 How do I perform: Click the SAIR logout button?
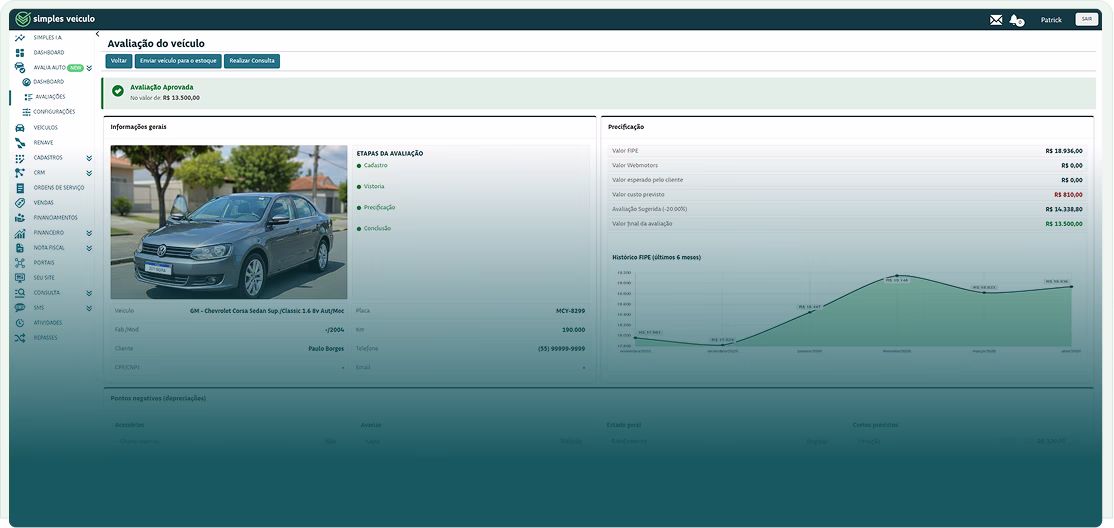click(1087, 20)
